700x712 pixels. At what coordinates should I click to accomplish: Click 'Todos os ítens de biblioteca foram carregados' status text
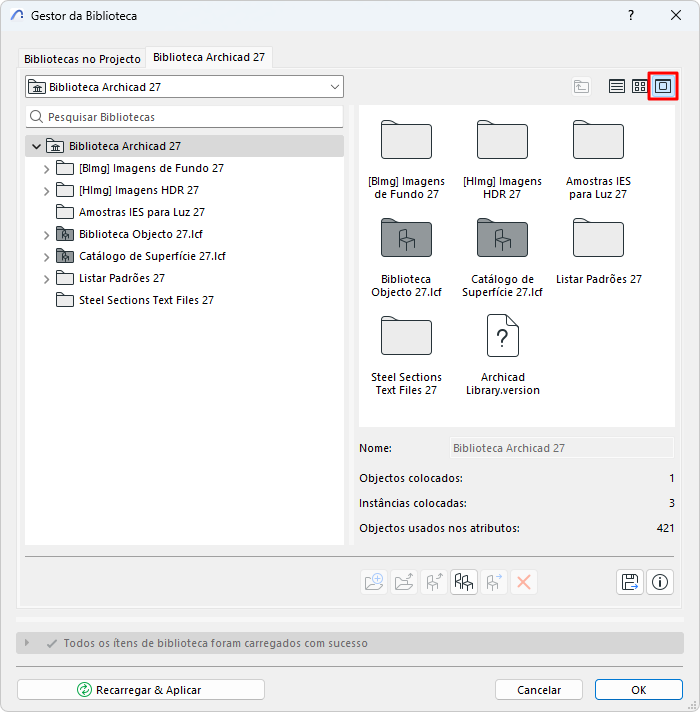[x=215, y=643]
